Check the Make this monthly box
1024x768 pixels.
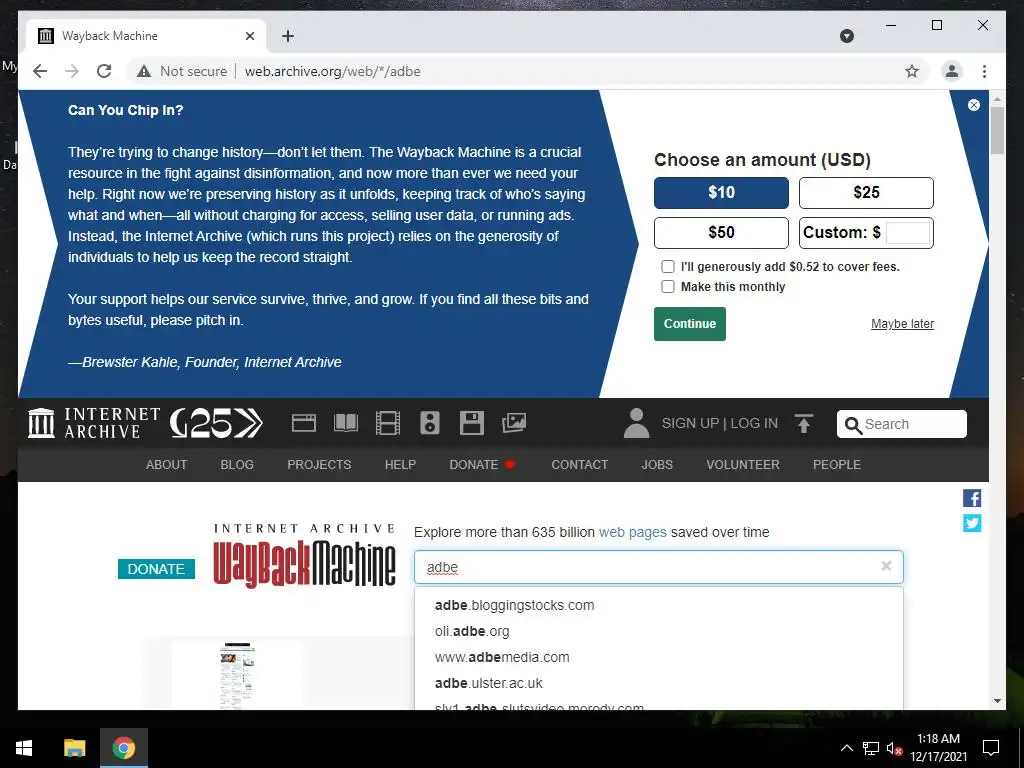(667, 287)
